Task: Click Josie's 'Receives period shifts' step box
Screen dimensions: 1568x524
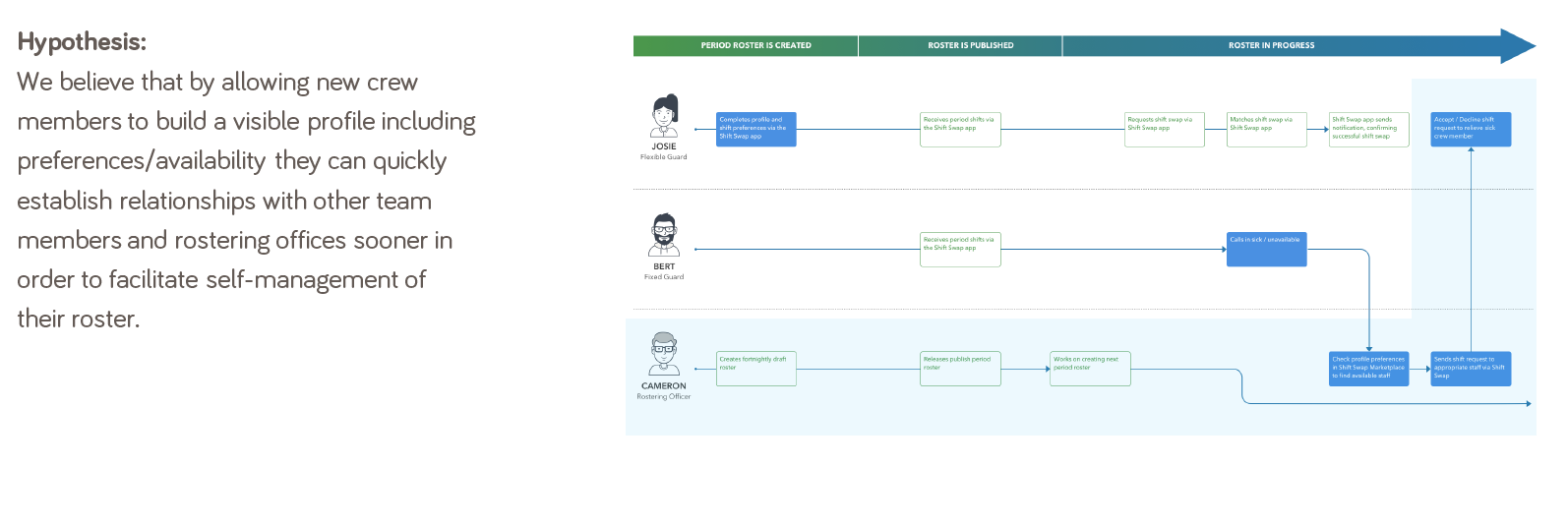Action: tap(960, 129)
